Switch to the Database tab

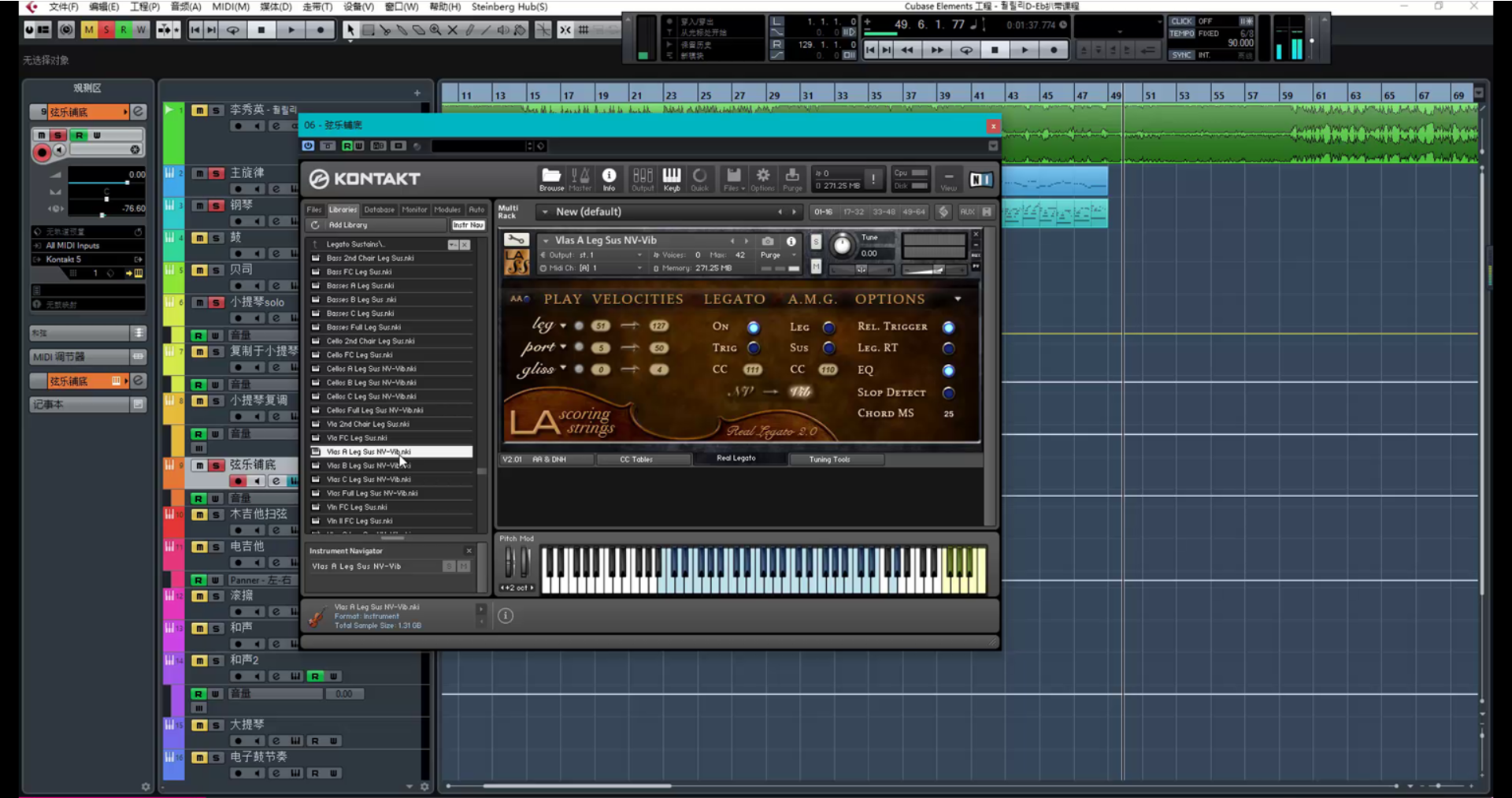379,210
